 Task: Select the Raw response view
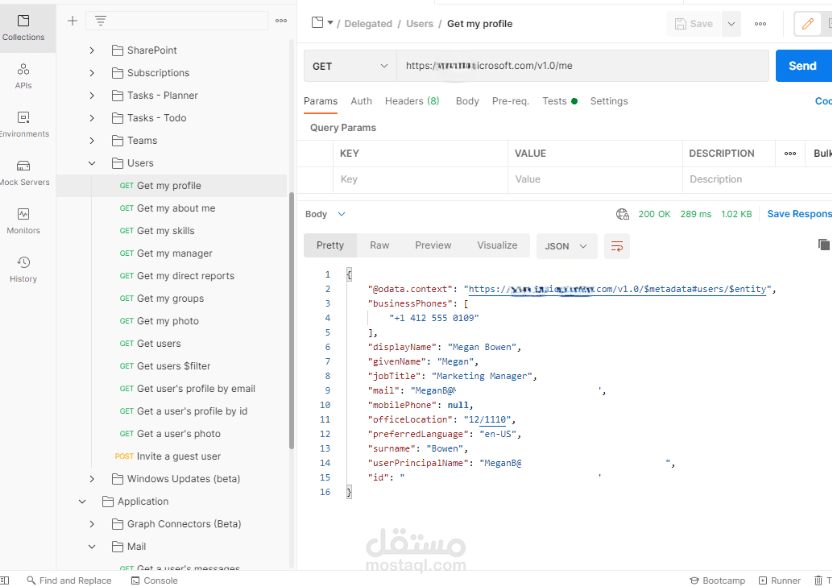pos(379,245)
